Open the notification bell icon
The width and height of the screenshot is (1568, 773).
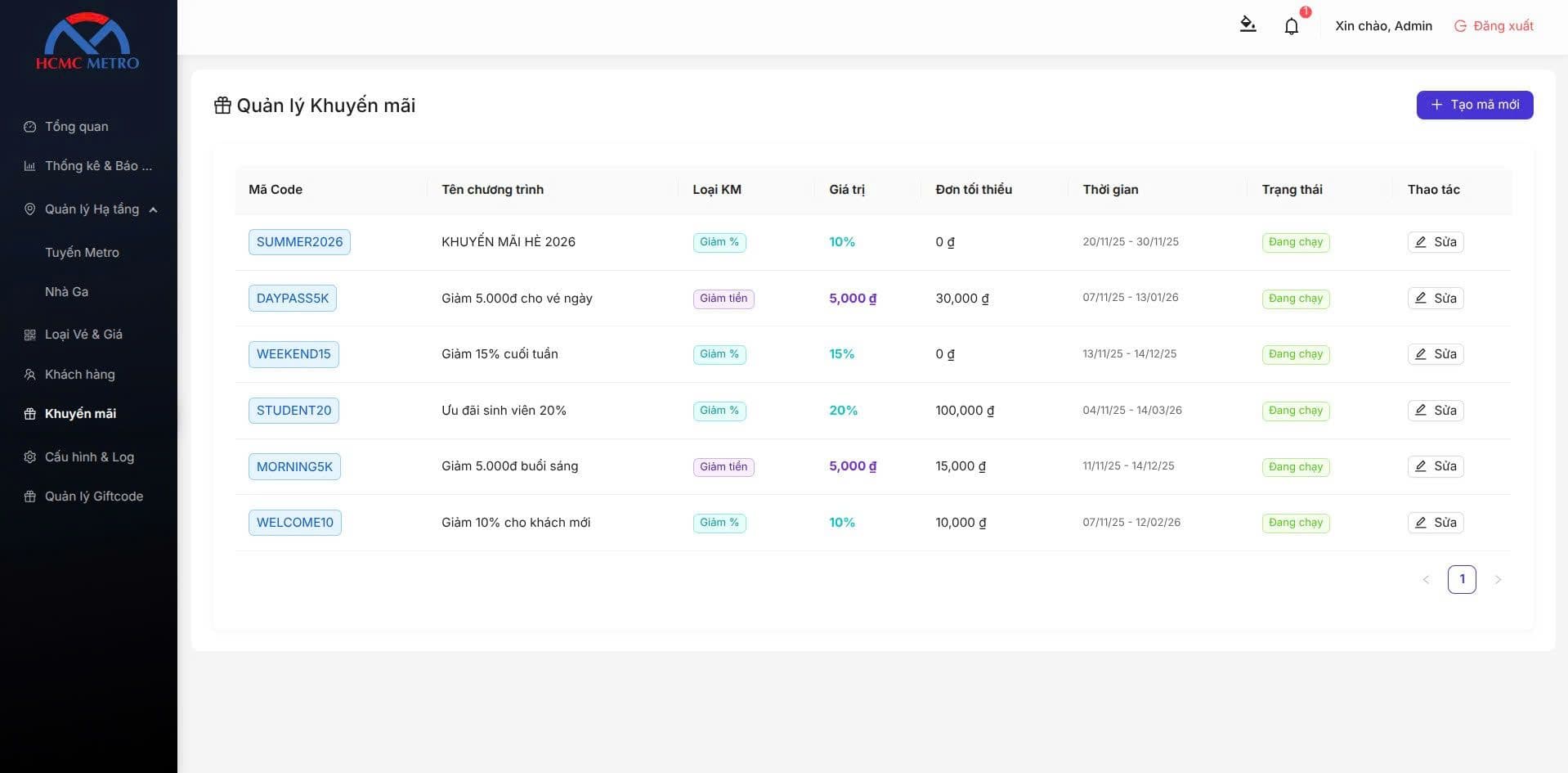click(x=1292, y=26)
